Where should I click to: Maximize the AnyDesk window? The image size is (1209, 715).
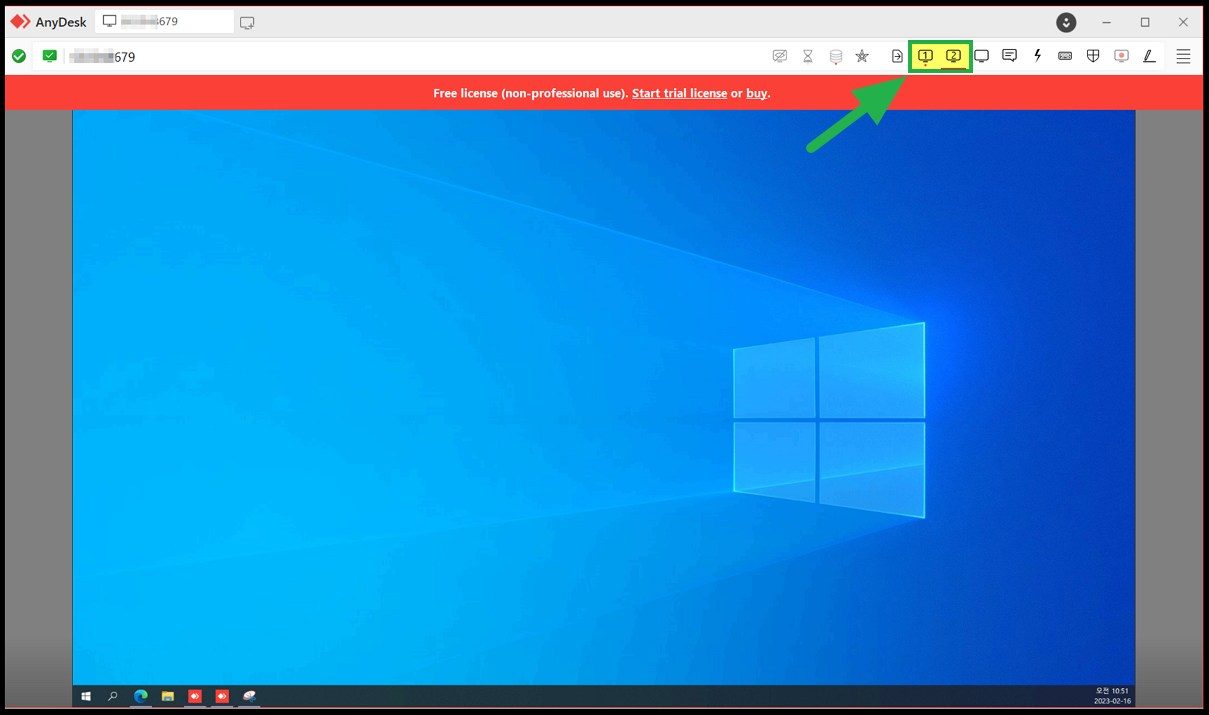1145,22
